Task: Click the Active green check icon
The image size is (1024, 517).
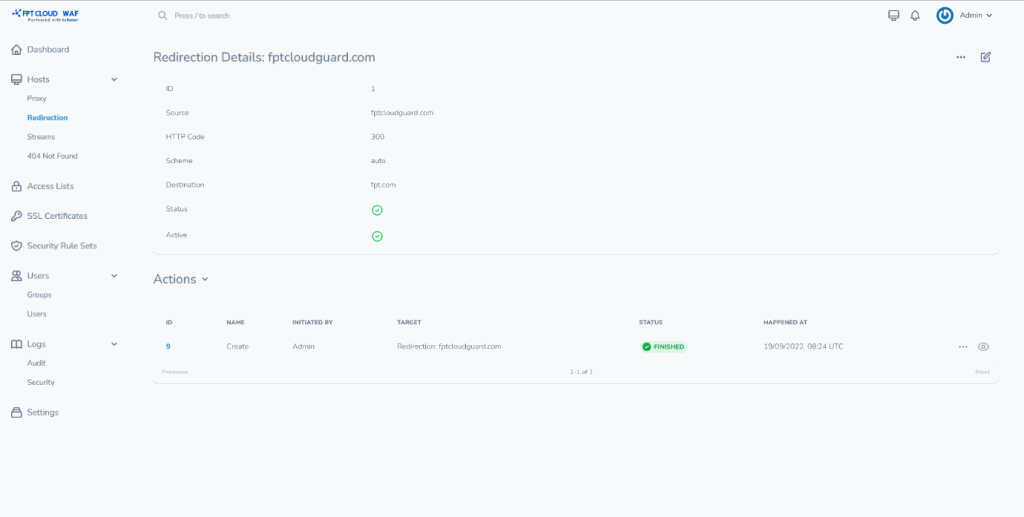Action: click(377, 236)
